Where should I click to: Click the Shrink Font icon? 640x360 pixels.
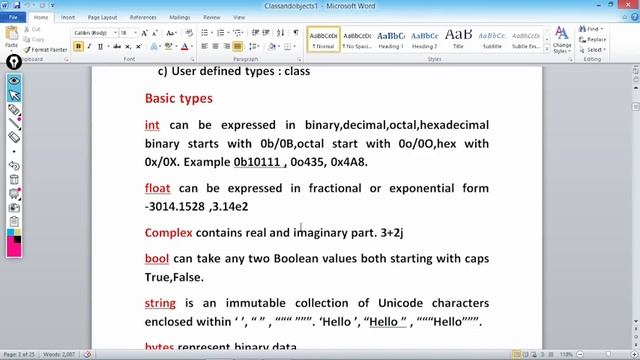[155, 33]
